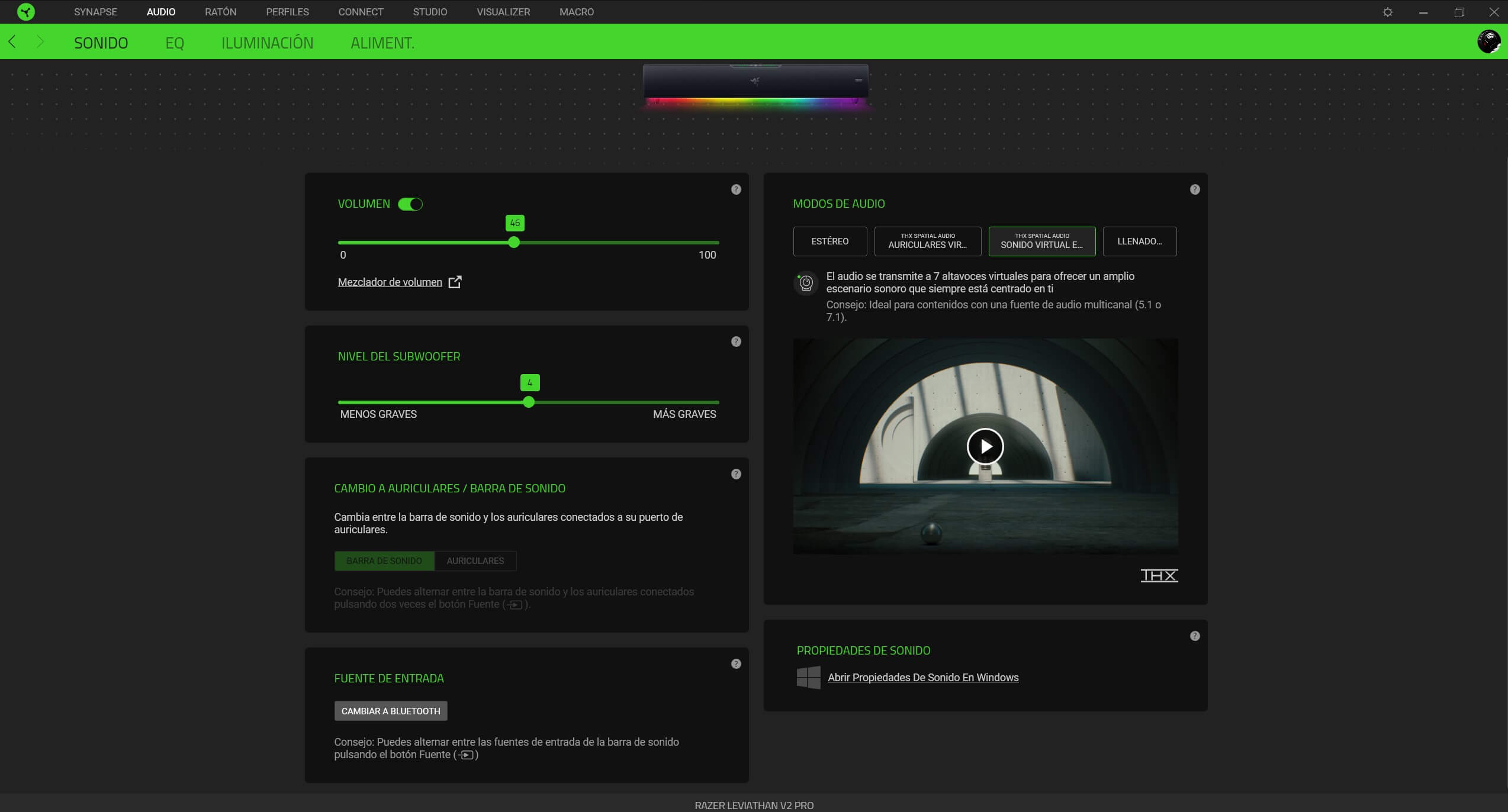Open help for Propiedades de Sonido
The image size is (1508, 812).
click(x=1195, y=636)
